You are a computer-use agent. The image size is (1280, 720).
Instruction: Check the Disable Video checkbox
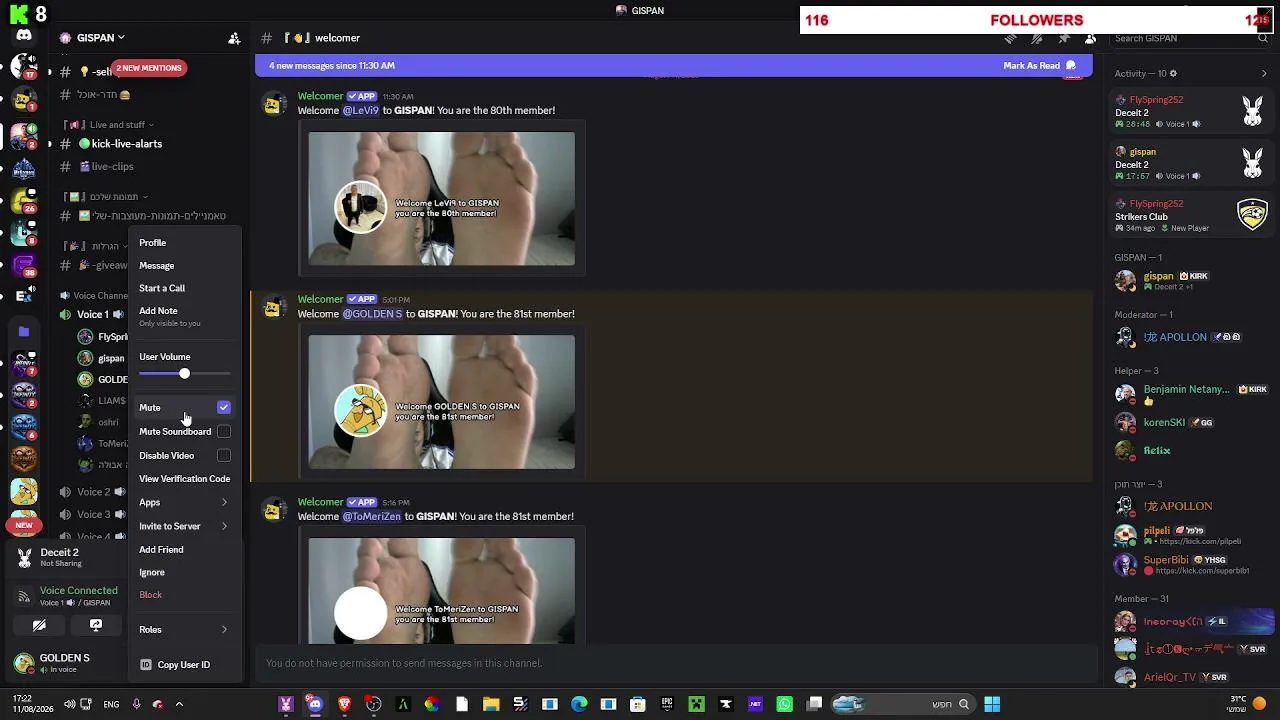click(x=224, y=455)
